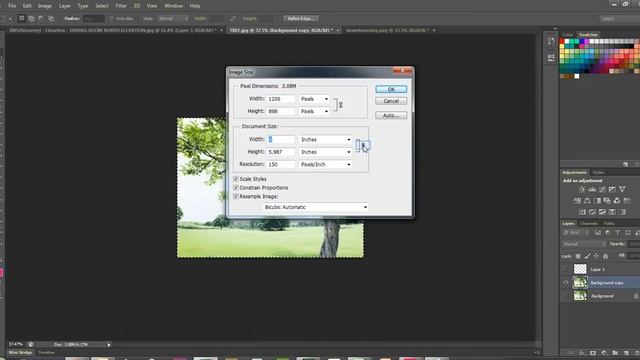
Task: Click the Resolution value field
Action: [280, 164]
